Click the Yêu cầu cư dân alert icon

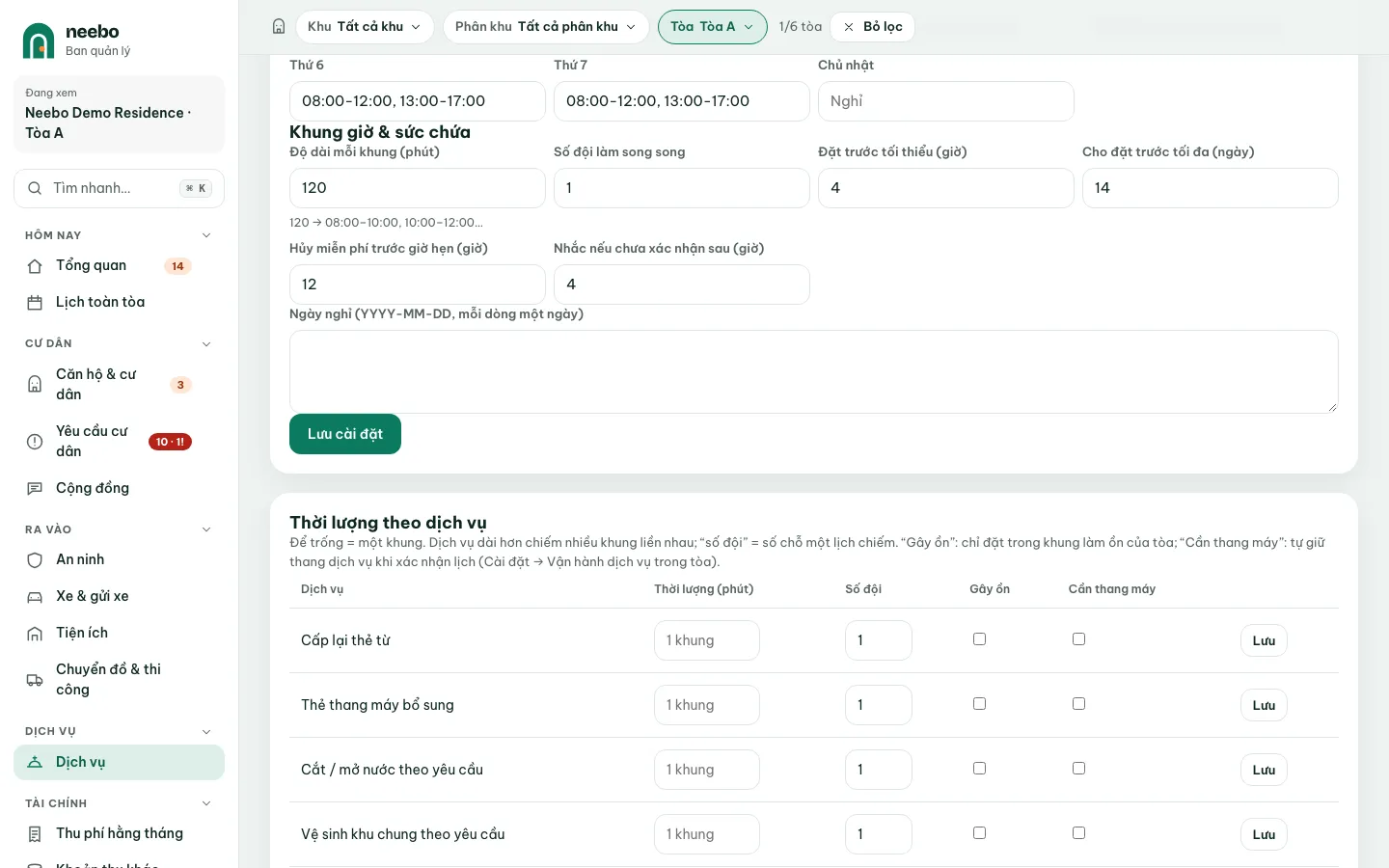click(35, 442)
